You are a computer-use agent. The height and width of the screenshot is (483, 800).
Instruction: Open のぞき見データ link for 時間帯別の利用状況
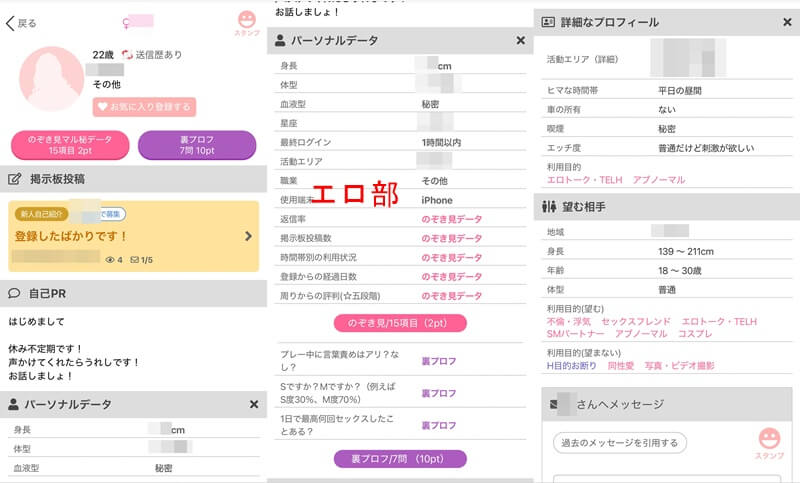[x=452, y=258]
